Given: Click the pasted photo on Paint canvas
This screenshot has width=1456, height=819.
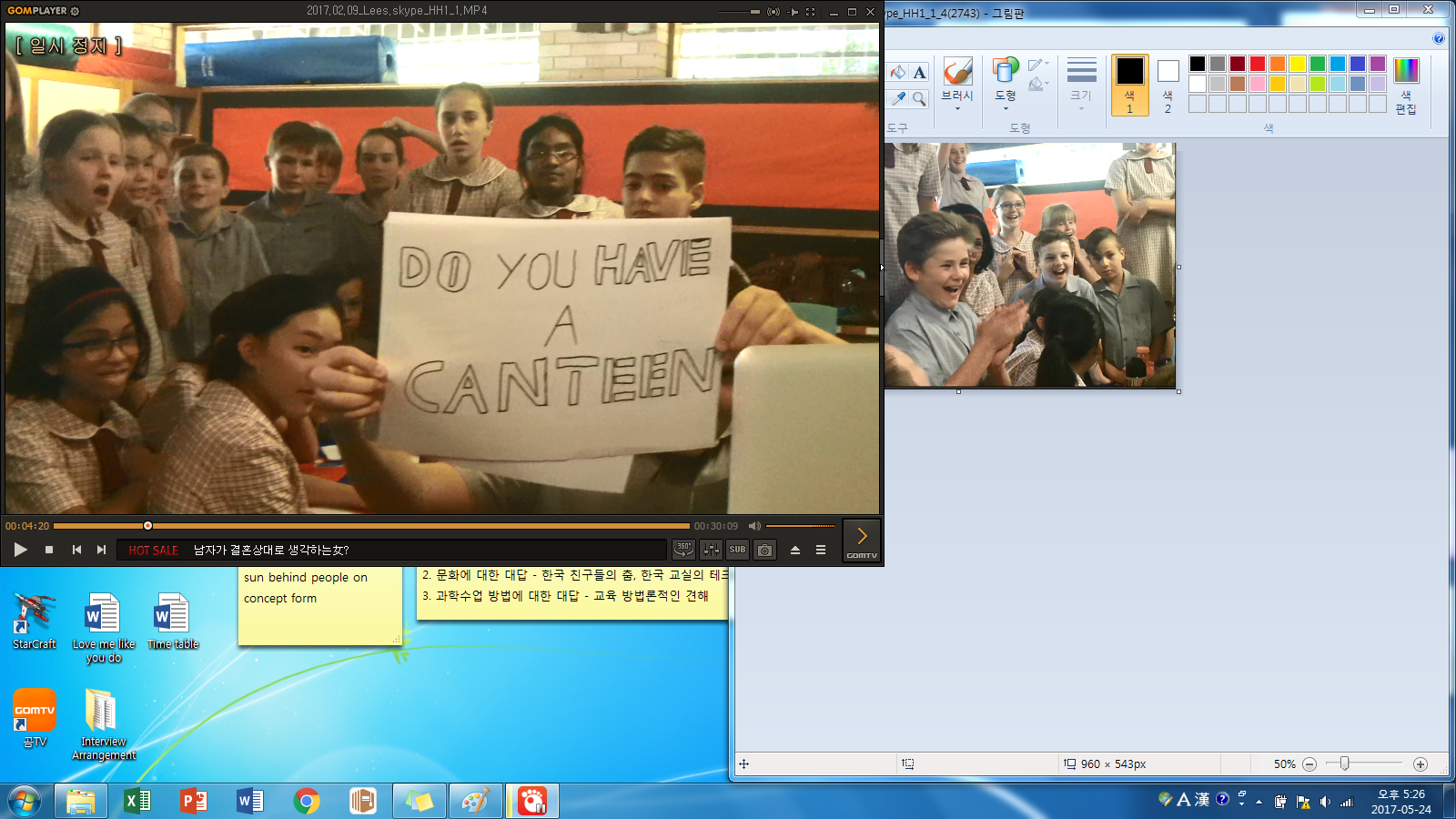Looking at the screenshot, I should click(x=1030, y=265).
